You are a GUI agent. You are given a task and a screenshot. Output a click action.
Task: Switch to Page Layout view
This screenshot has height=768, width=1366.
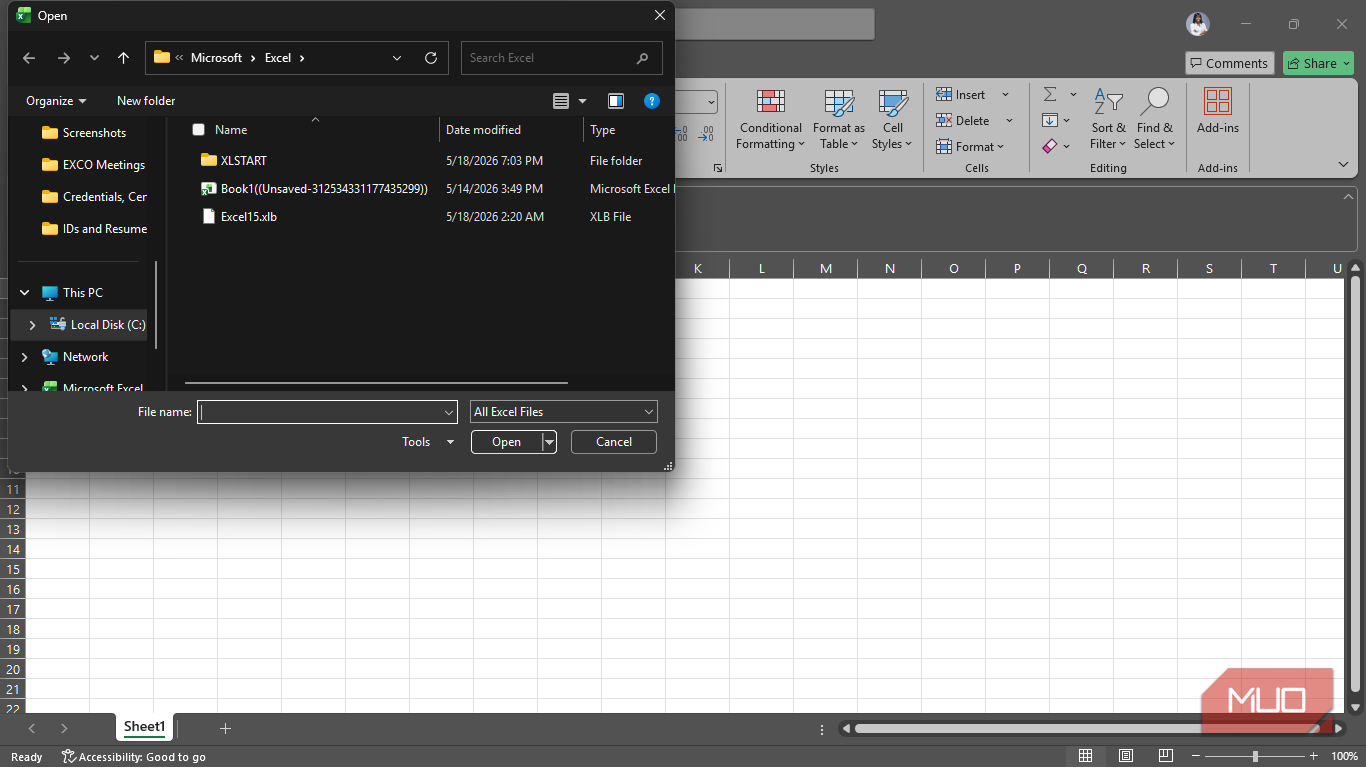1126,757
